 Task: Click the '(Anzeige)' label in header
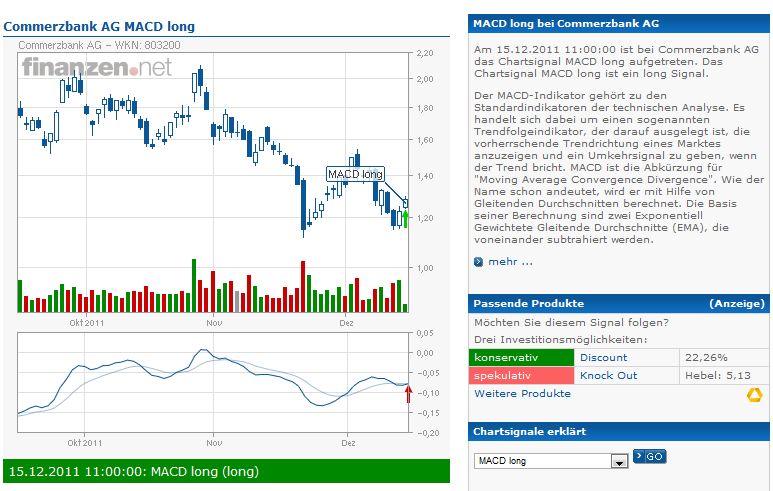point(737,303)
